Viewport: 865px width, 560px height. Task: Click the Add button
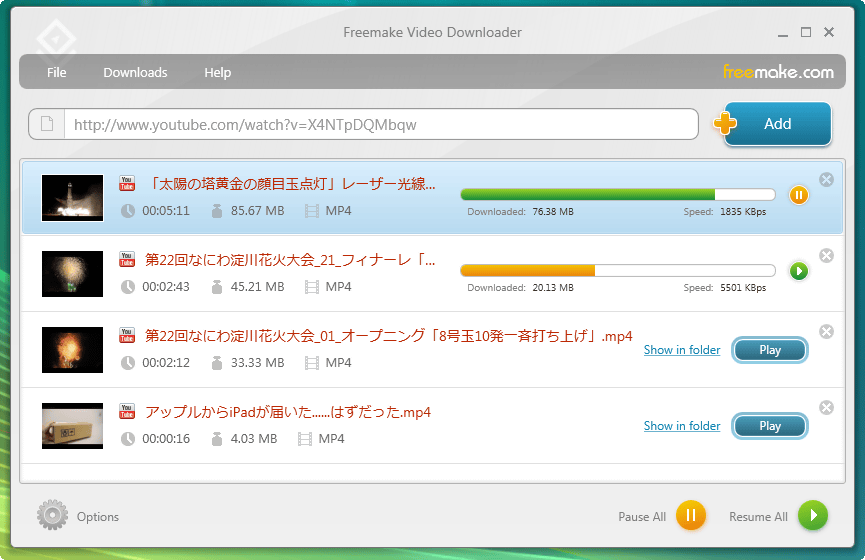pos(777,124)
